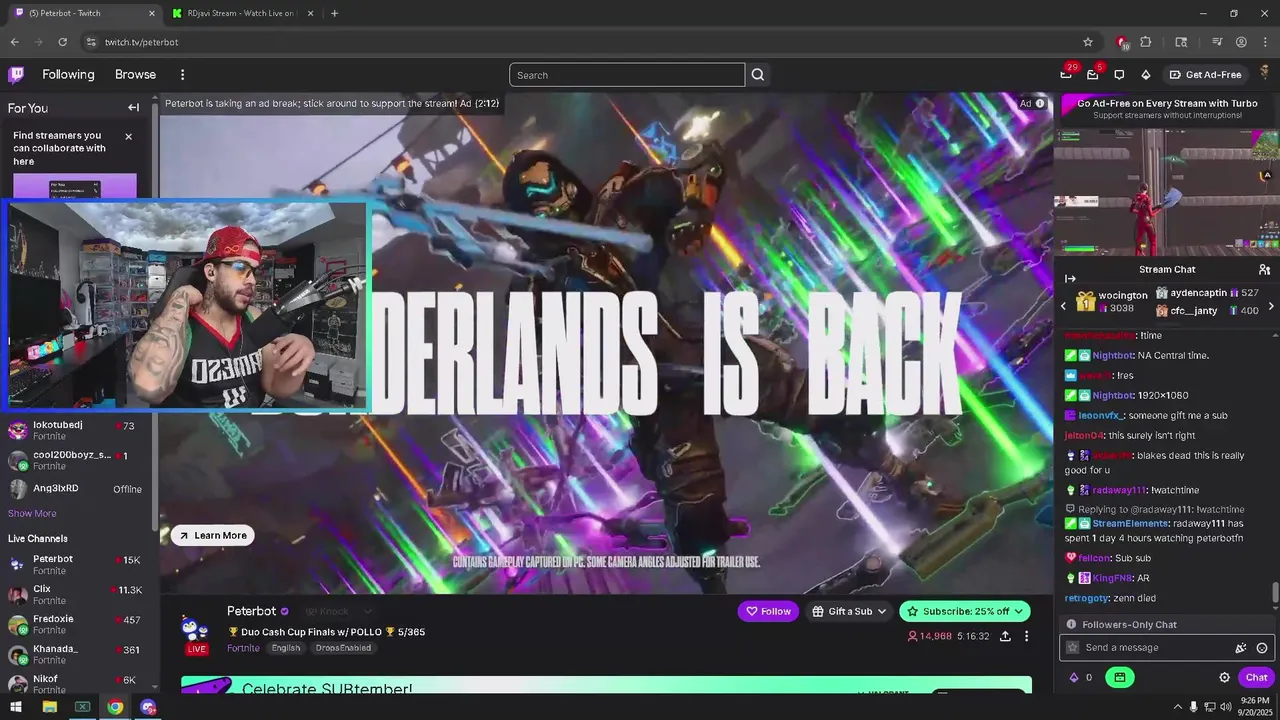Follow Peterbot channel
This screenshot has height=720, width=1280.
pos(768,611)
